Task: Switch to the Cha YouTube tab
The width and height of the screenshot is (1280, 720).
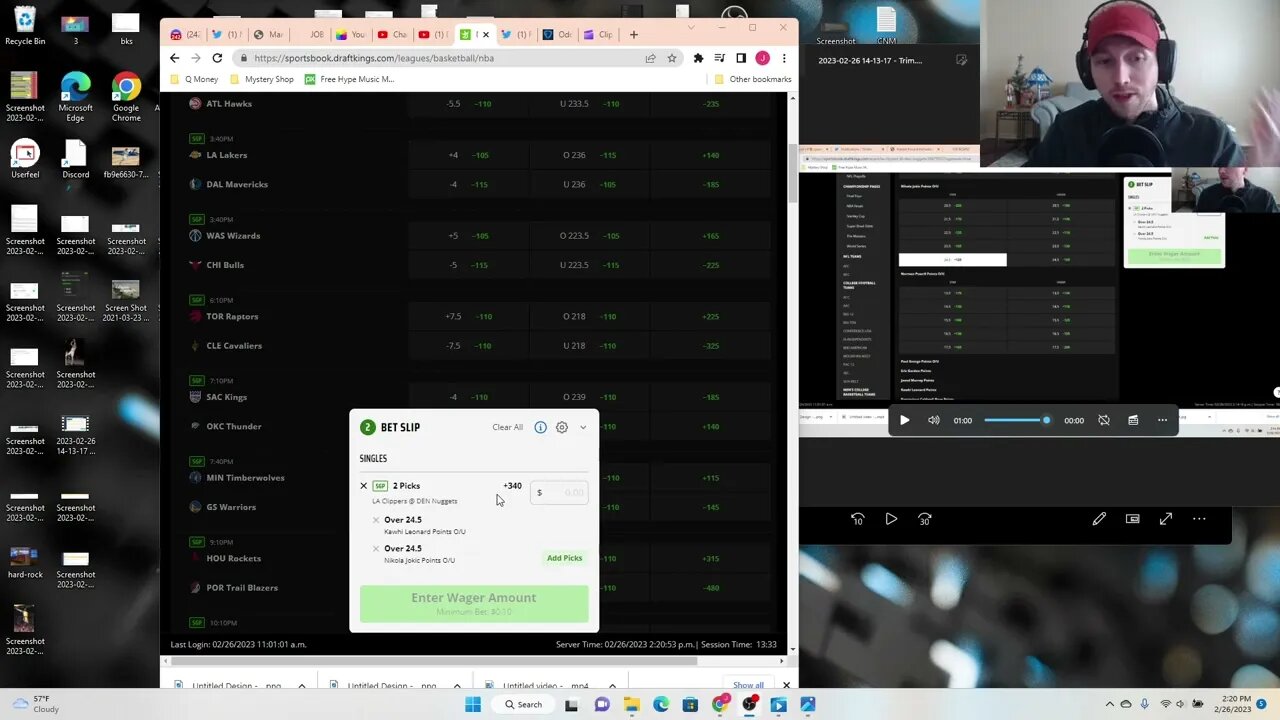Action: [x=392, y=34]
